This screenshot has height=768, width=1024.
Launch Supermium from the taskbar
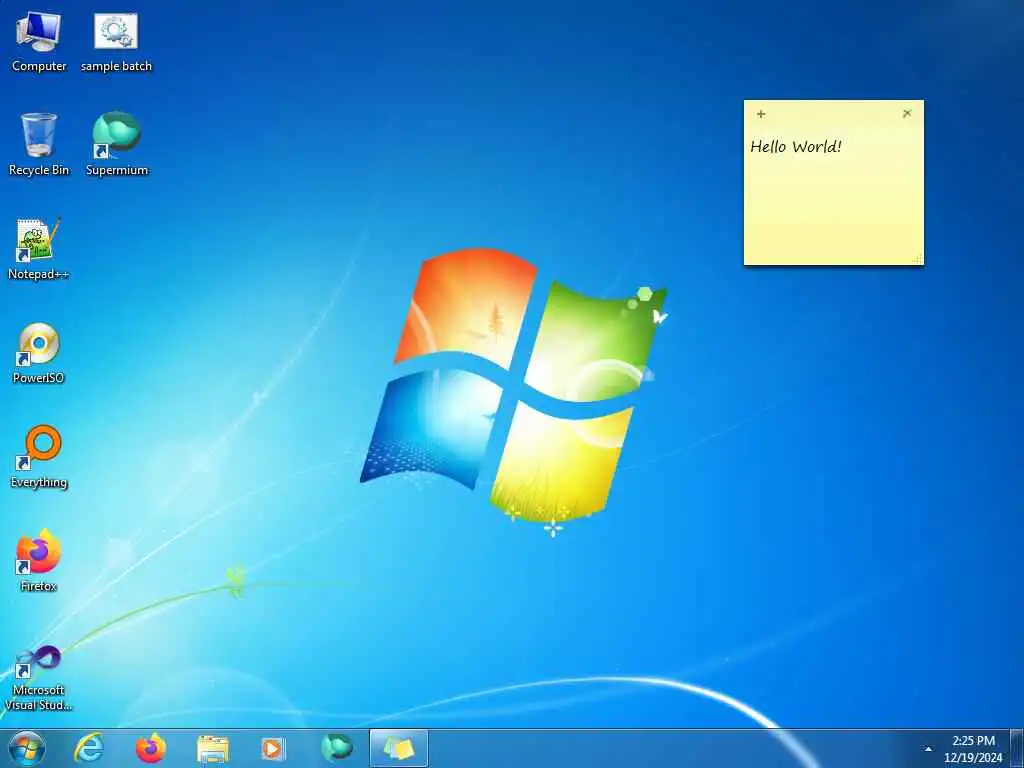tap(336, 748)
